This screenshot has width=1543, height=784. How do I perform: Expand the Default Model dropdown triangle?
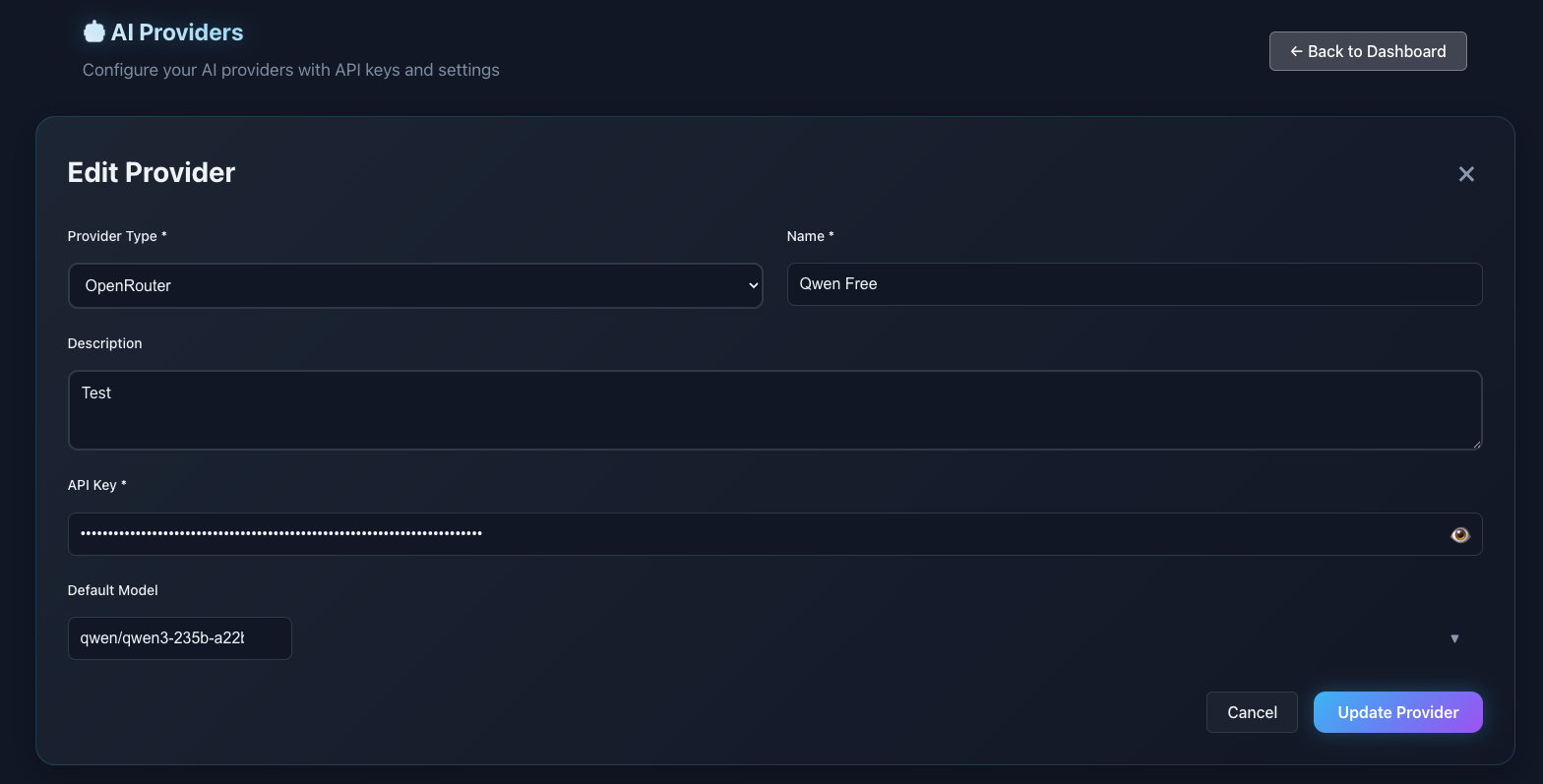click(x=1454, y=638)
